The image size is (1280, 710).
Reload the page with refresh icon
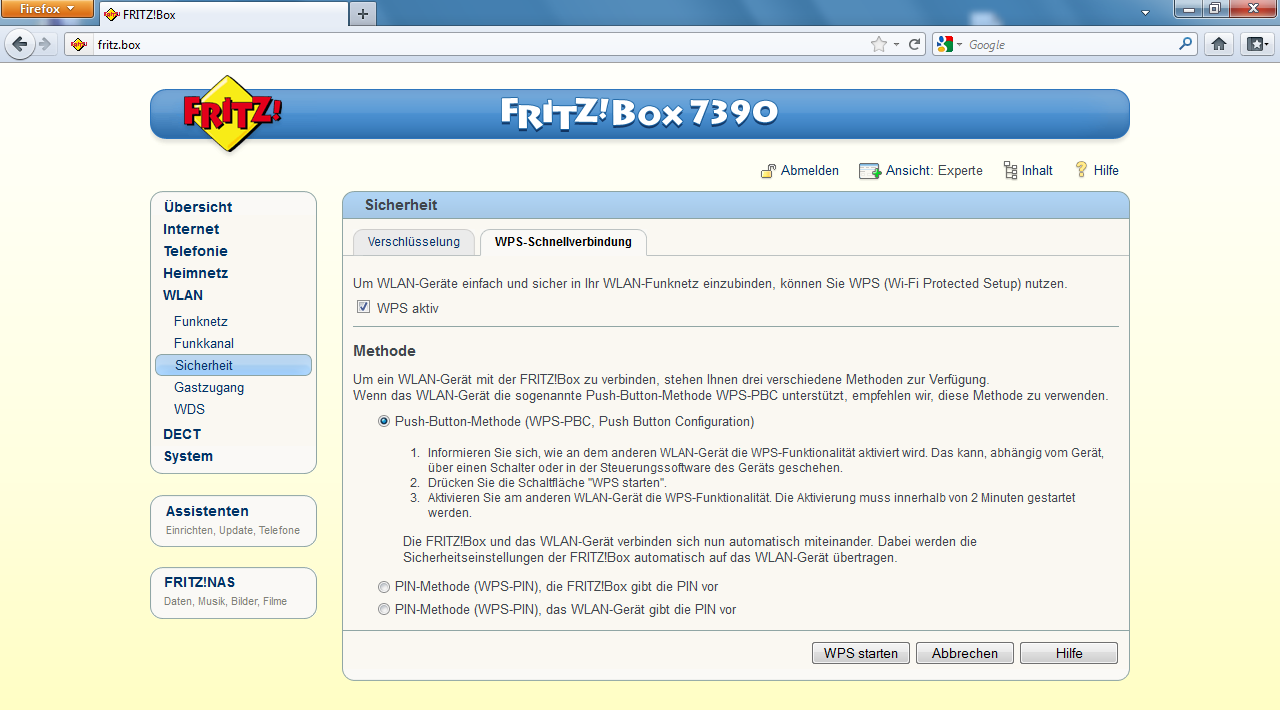point(914,44)
